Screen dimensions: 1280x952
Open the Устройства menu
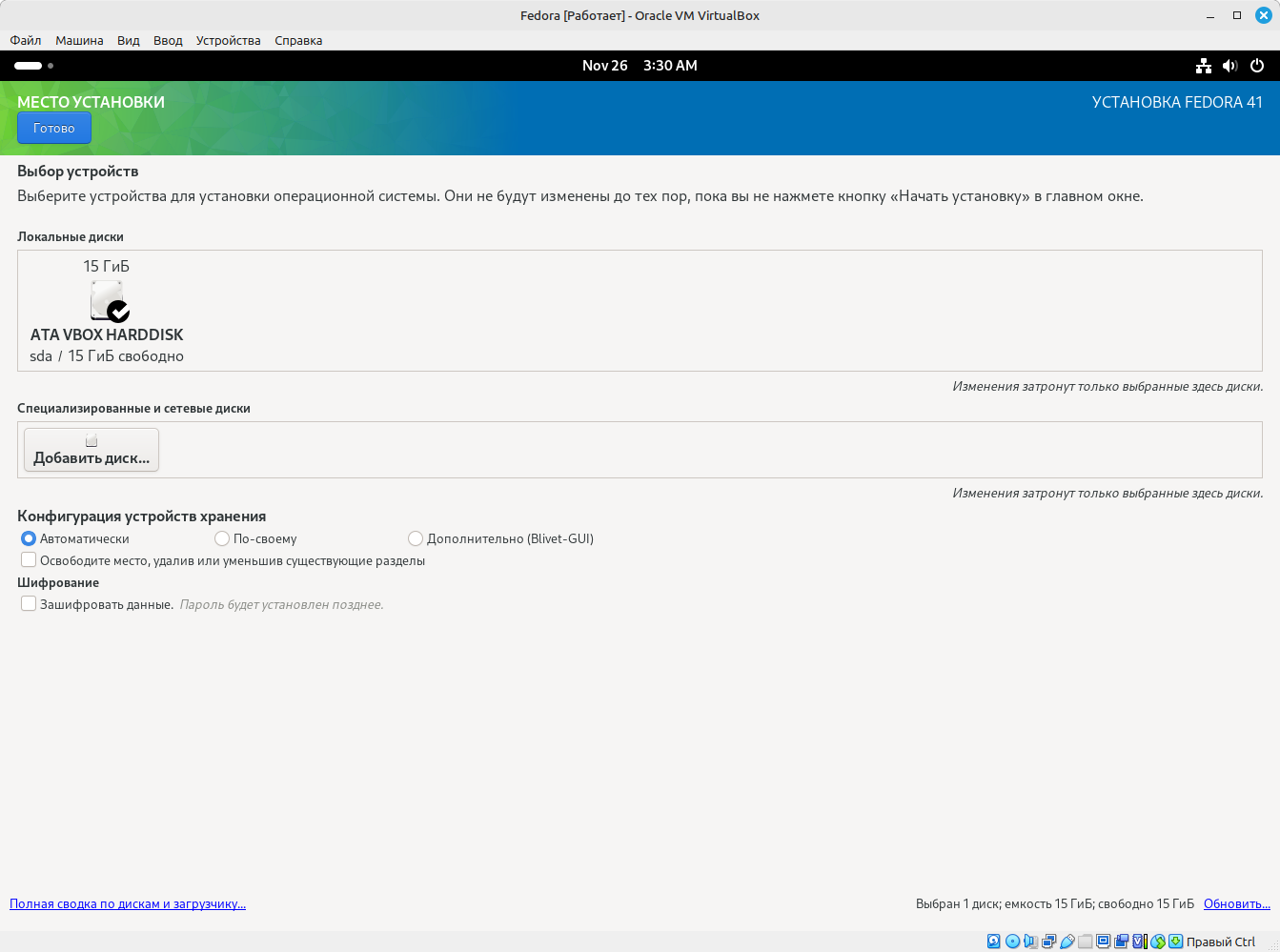(x=229, y=40)
